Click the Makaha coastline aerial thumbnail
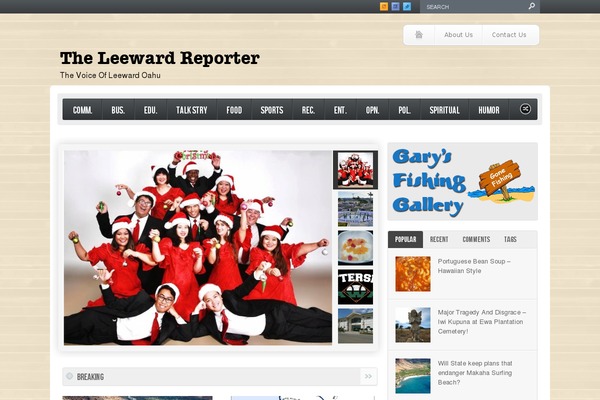Screen dimensions: 600x400 point(413,376)
